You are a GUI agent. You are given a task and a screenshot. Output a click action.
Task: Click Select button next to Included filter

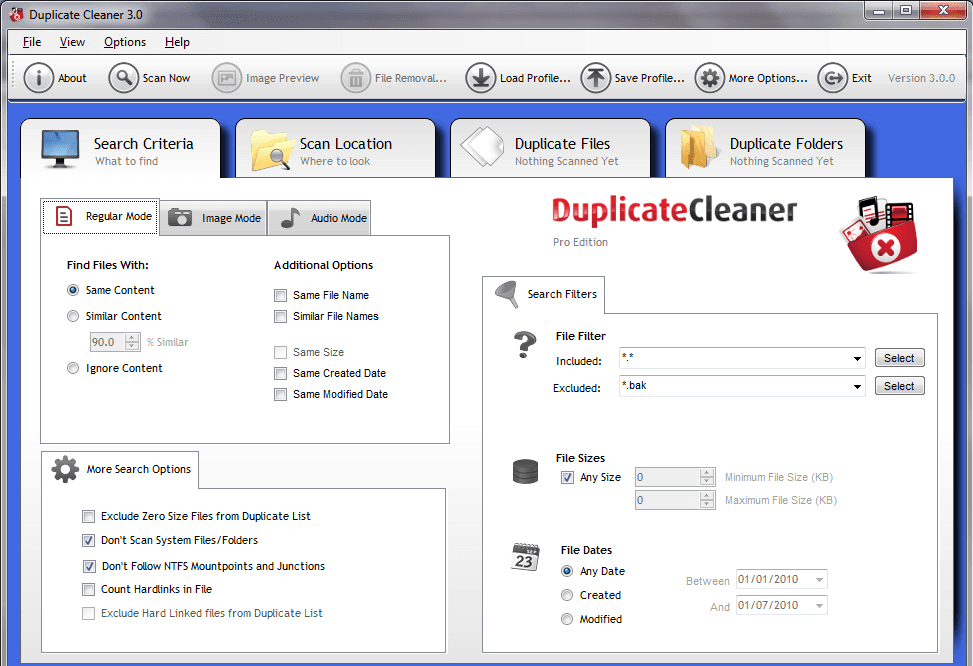click(x=900, y=358)
